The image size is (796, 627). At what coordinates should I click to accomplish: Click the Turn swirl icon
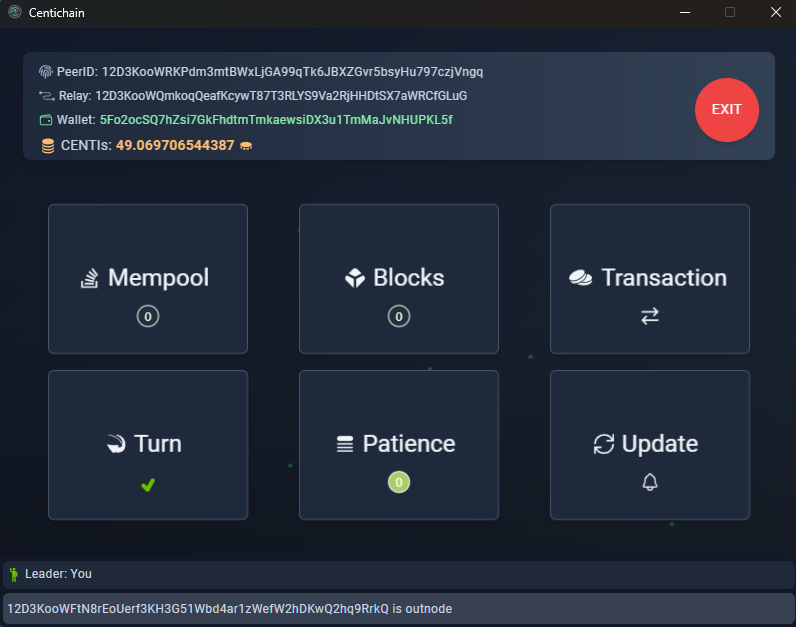click(116, 444)
